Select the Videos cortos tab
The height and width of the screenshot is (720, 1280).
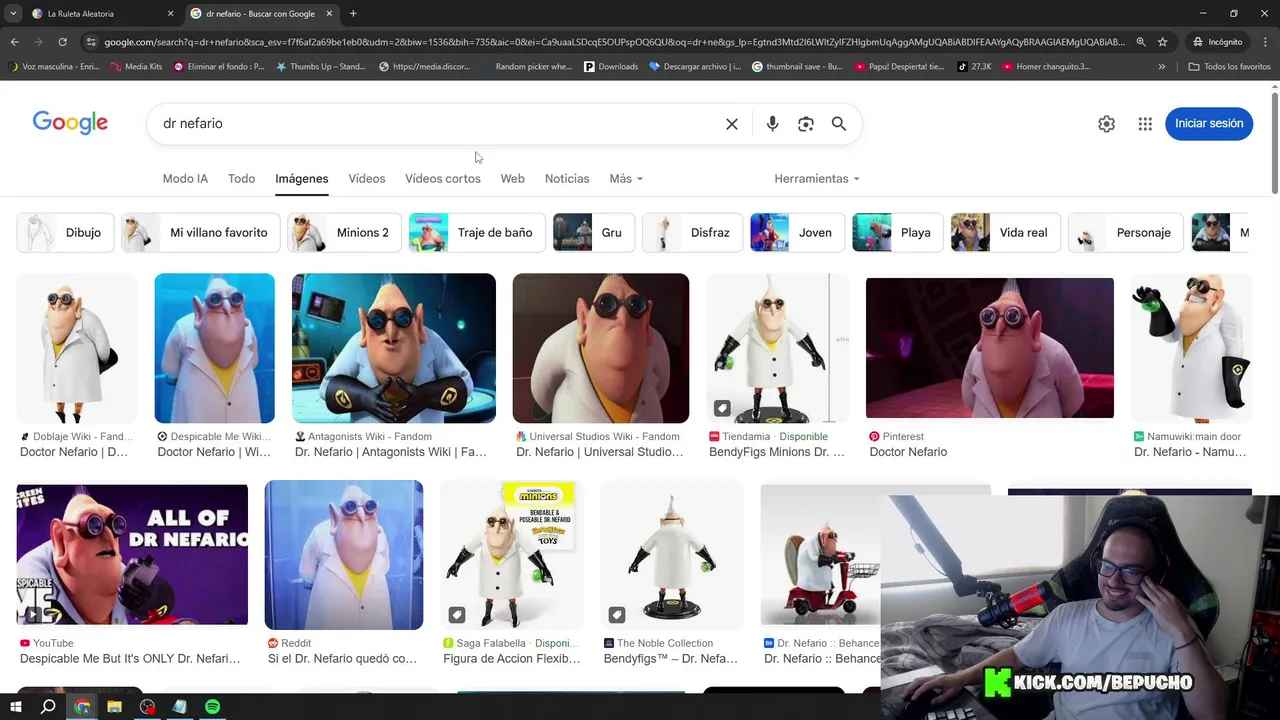tap(443, 179)
